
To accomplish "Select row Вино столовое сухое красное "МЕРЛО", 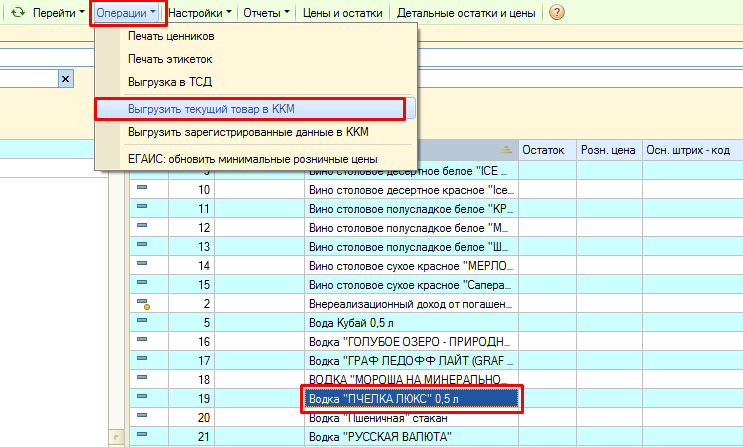I will 411,266.
